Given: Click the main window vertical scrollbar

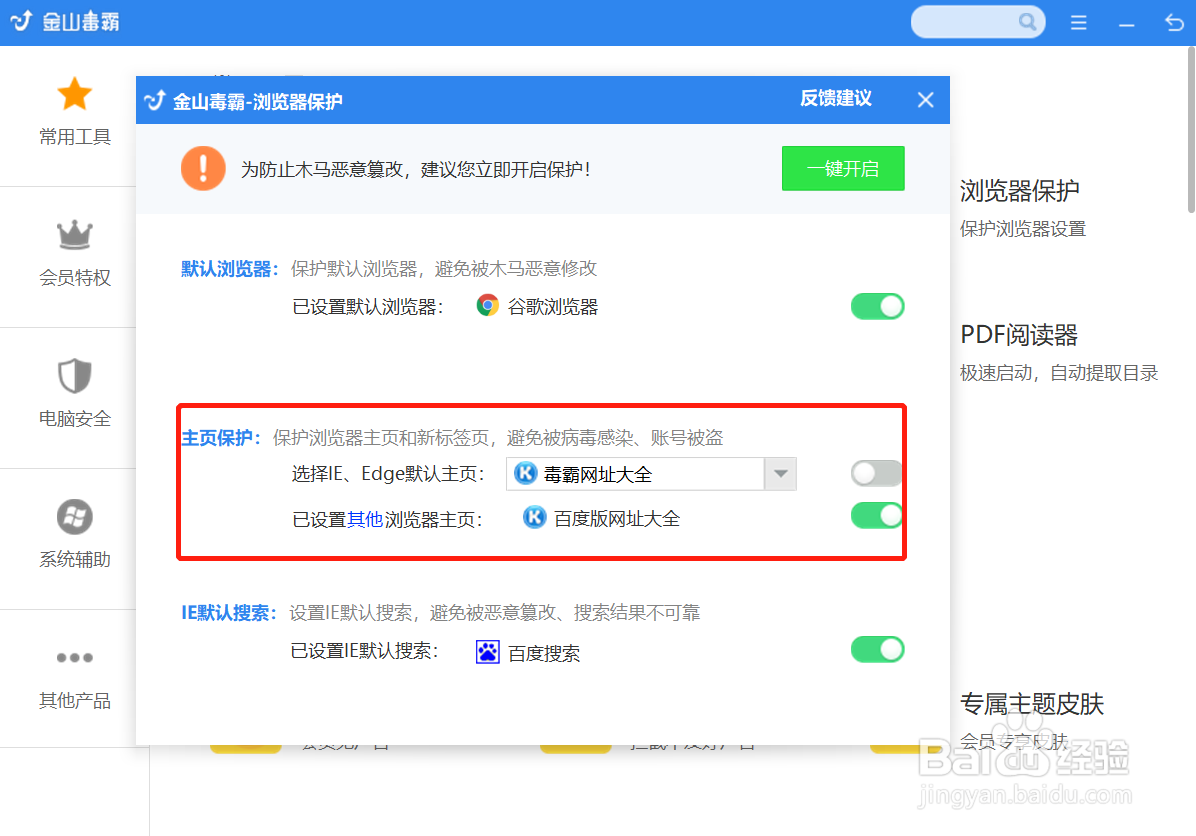Looking at the screenshot, I should click(1191, 130).
